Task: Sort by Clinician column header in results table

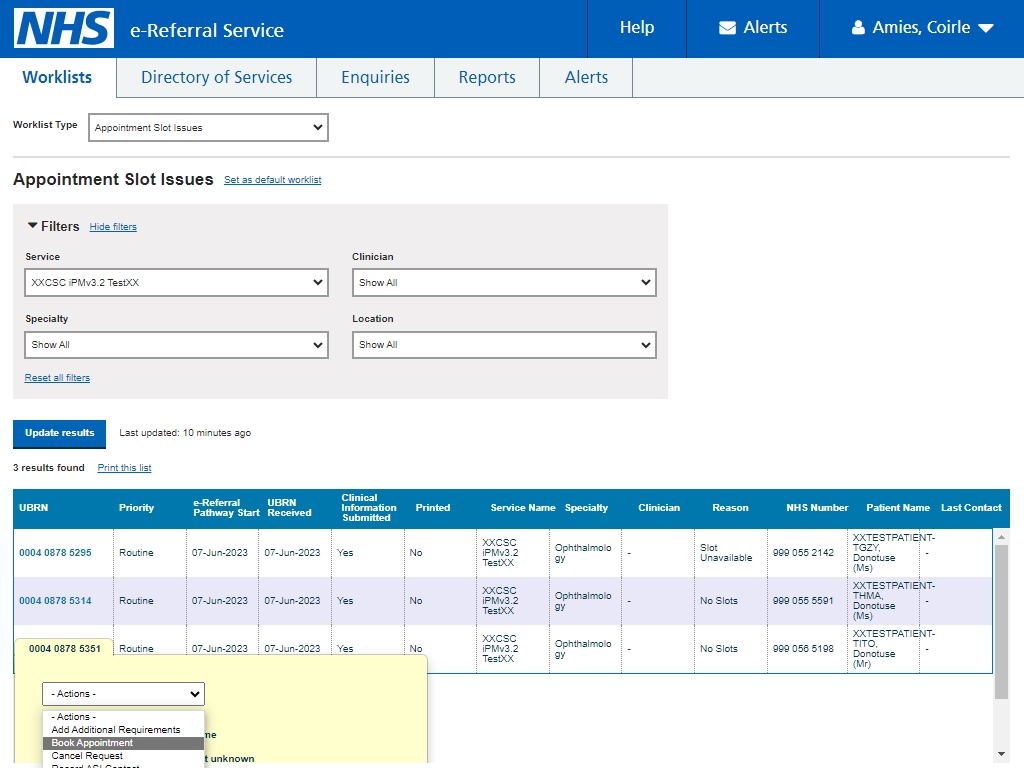Action: [x=659, y=507]
